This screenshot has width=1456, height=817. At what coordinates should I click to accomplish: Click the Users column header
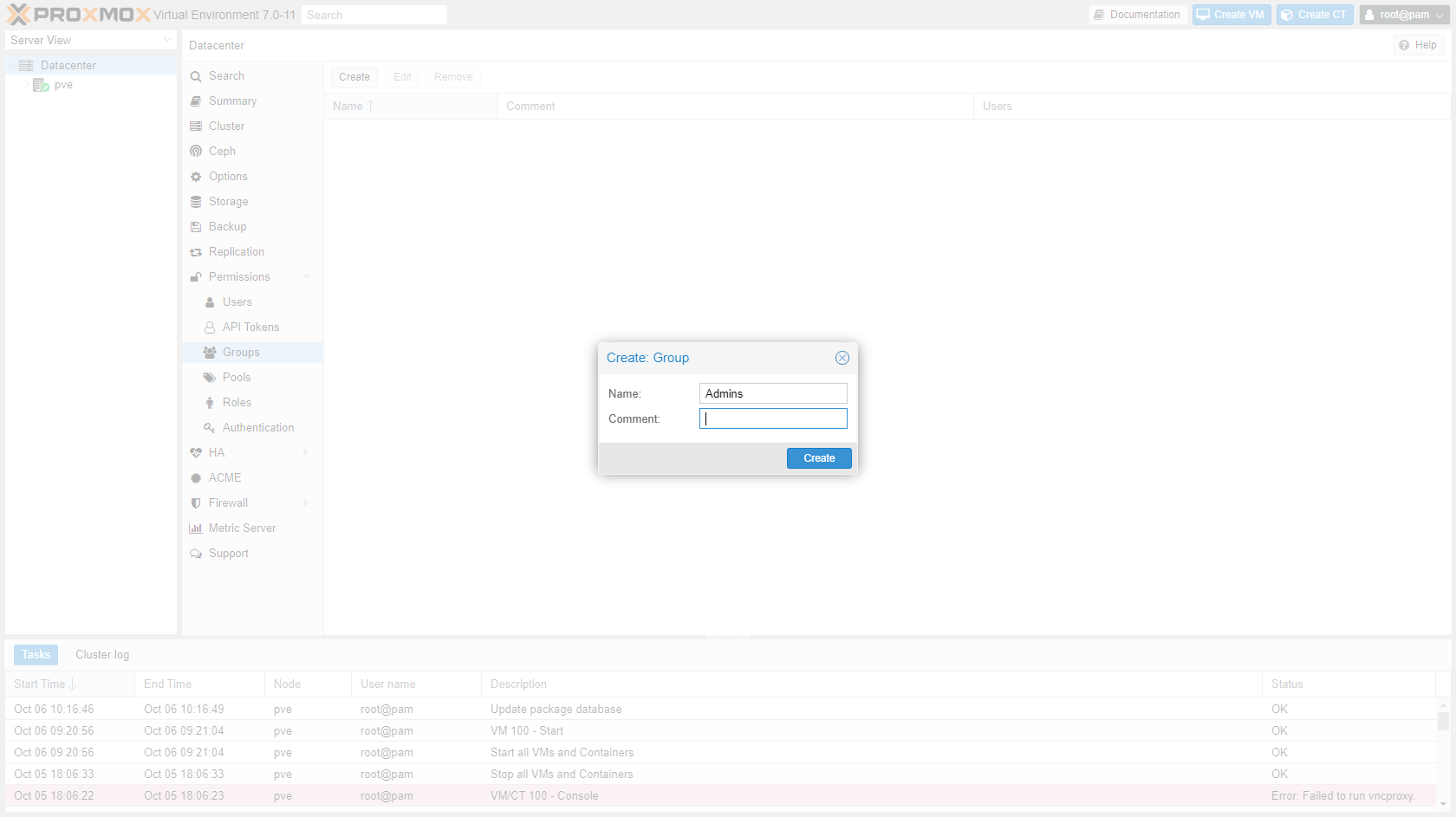point(1212,107)
